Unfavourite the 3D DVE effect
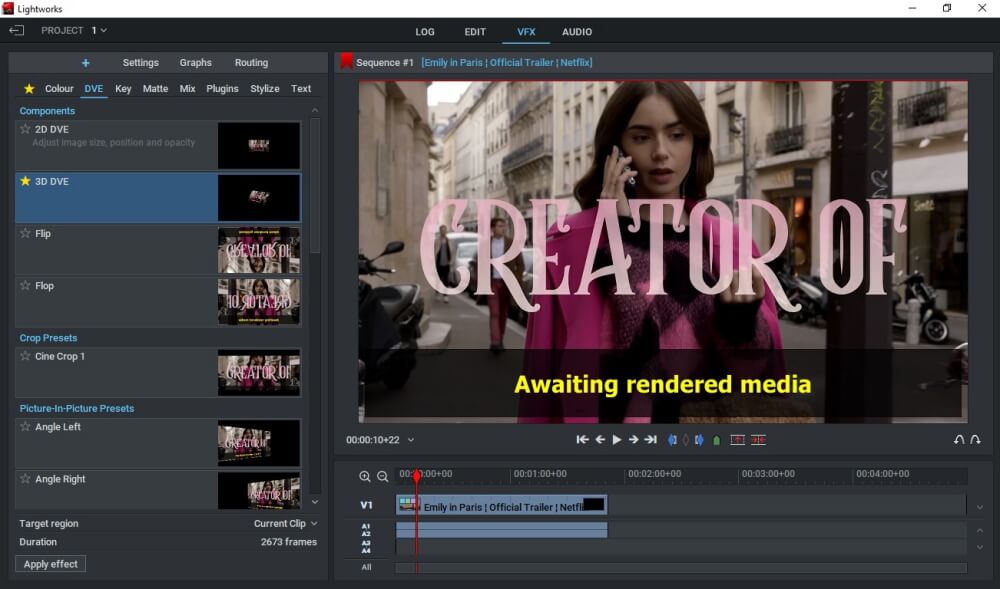 (x=26, y=181)
